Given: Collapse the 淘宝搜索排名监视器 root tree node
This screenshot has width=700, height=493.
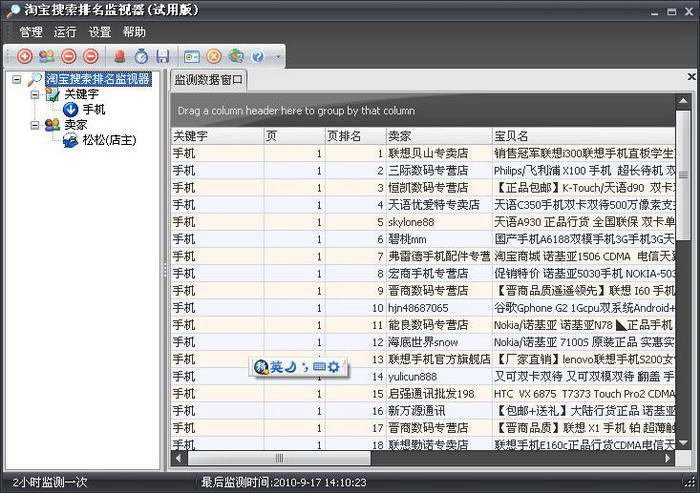Looking at the screenshot, I should [17, 79].
